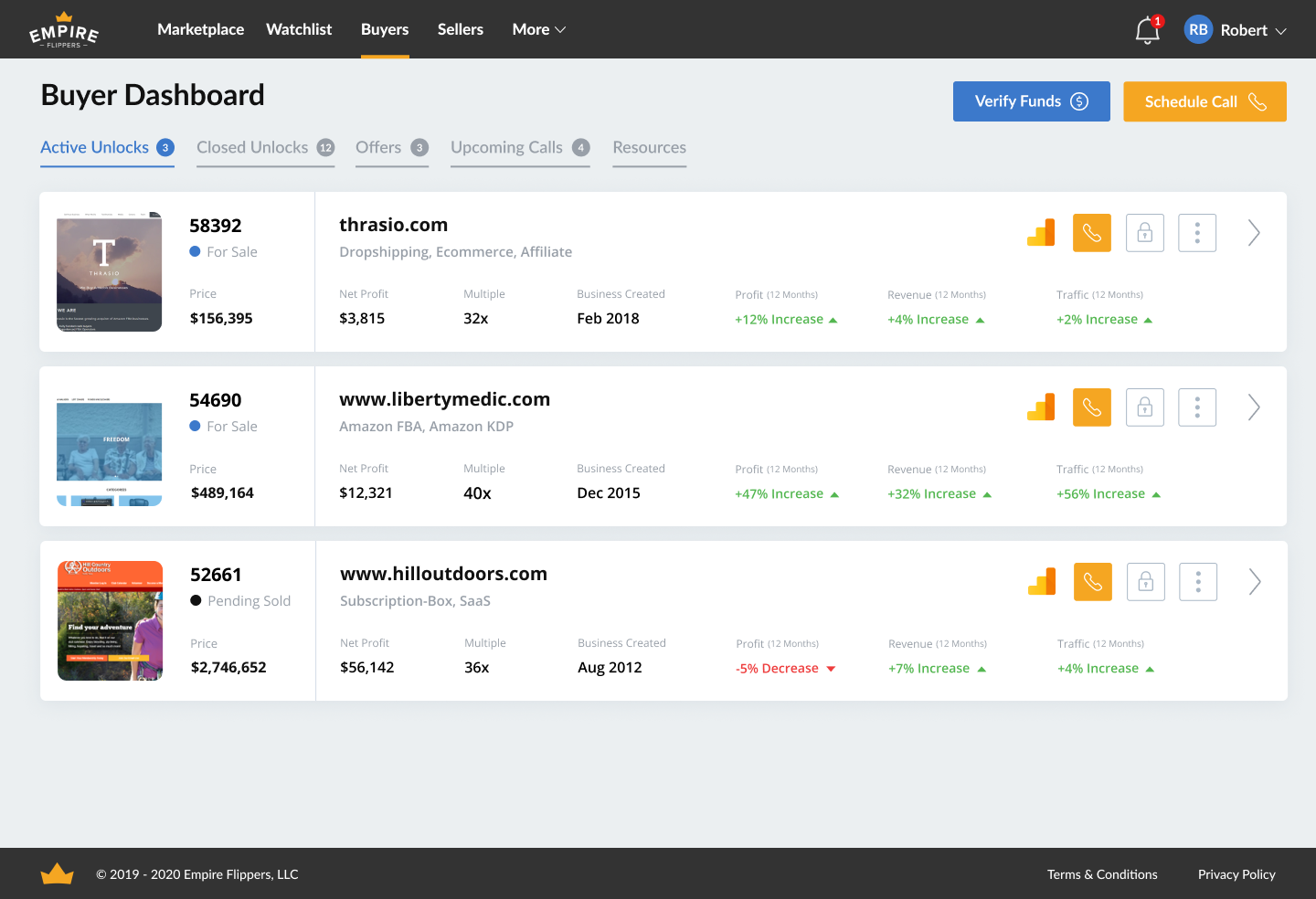1316x899 pixels.
Task: Click the $56,142 net profit value
Action: tap(367, 667)
